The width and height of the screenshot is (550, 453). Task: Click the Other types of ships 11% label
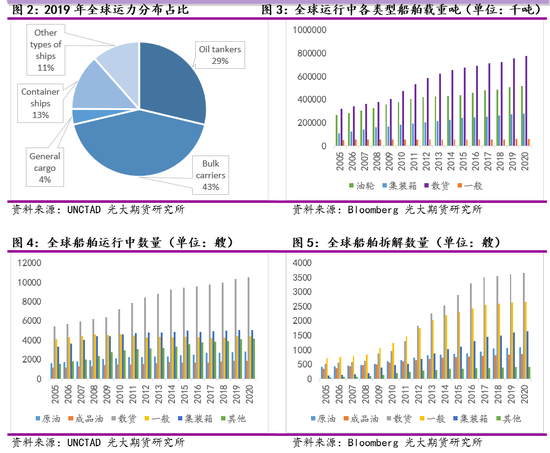pos(46,50)
